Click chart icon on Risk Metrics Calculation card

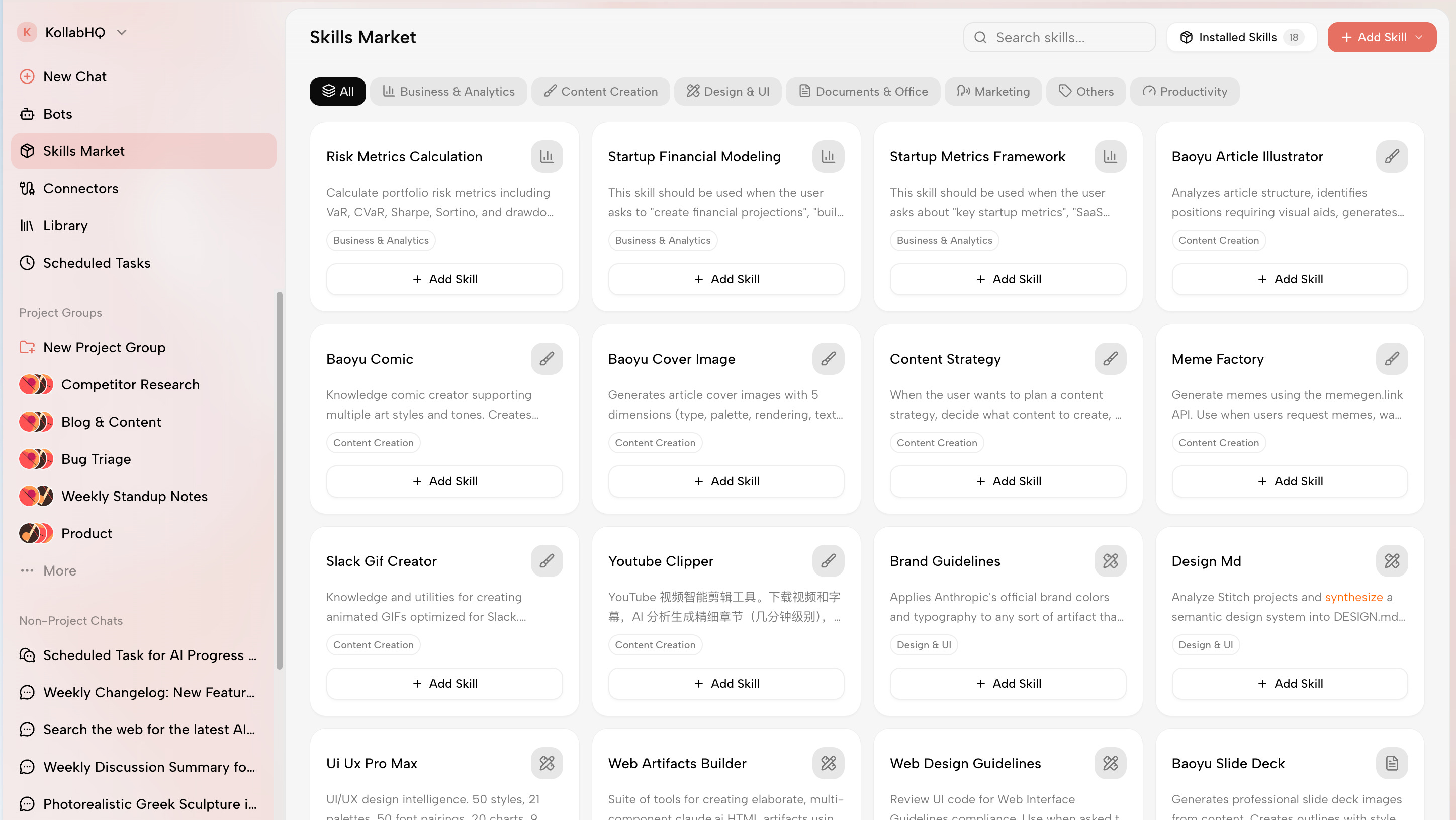tap(546, 156)
